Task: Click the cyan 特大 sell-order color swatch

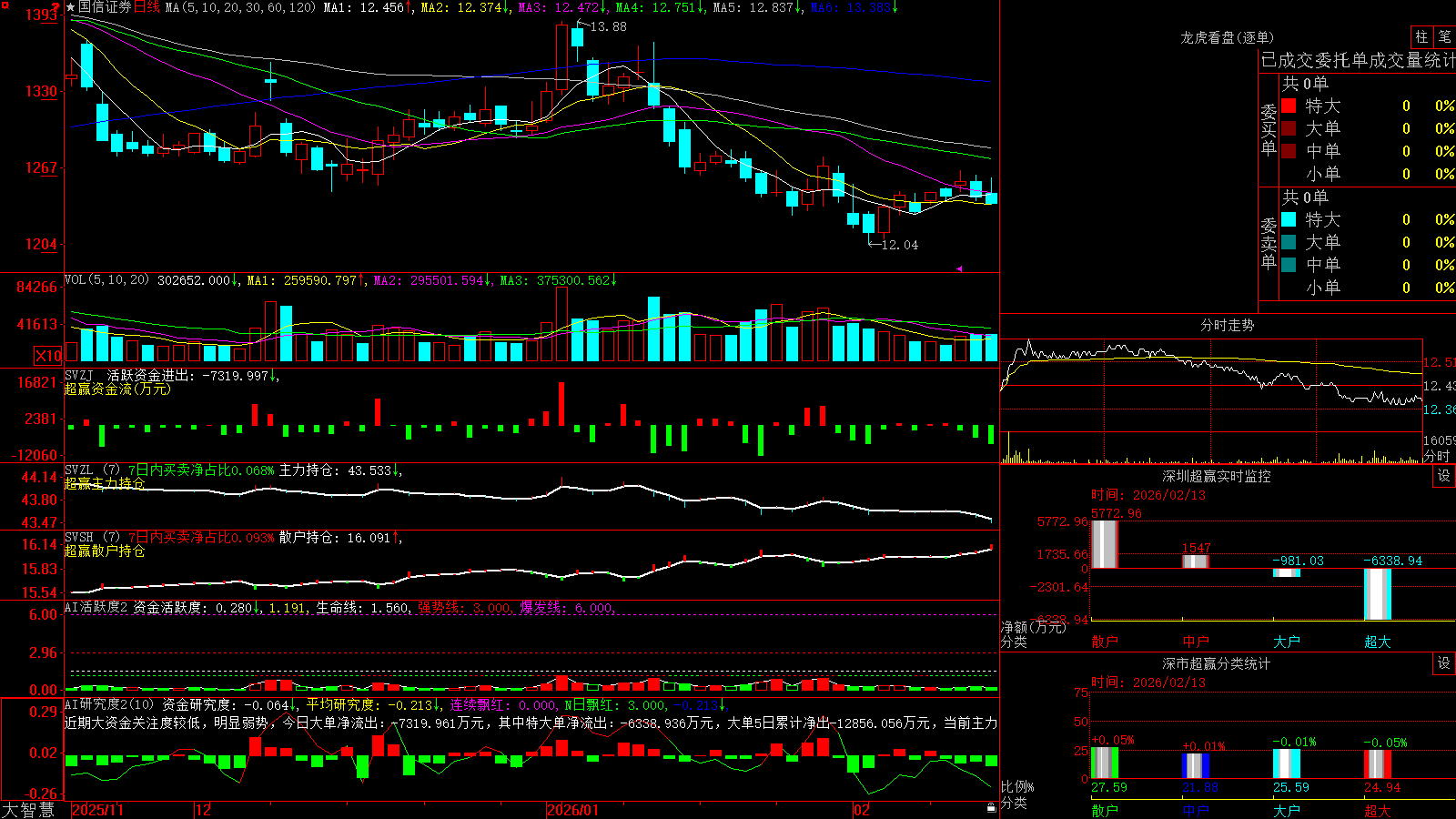Action: (1289, 219)
